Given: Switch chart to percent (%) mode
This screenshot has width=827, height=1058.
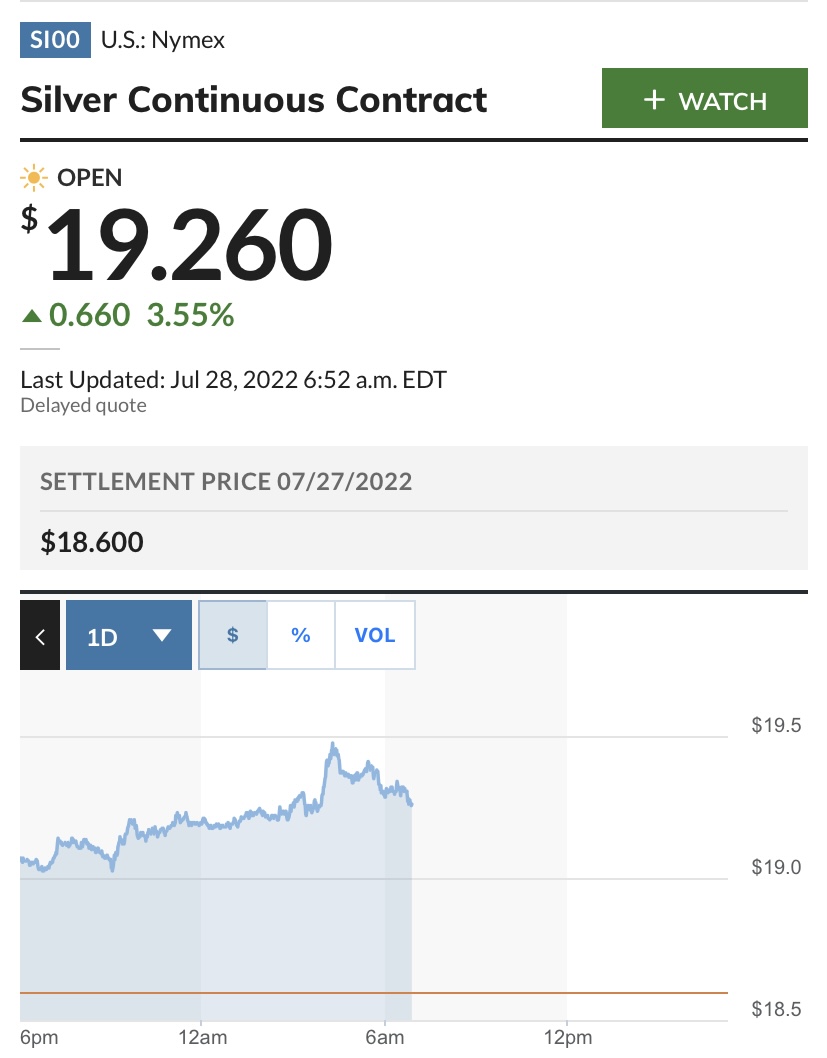Looking at the screenshot, I should pyautogui.click(x=301, y=635).
